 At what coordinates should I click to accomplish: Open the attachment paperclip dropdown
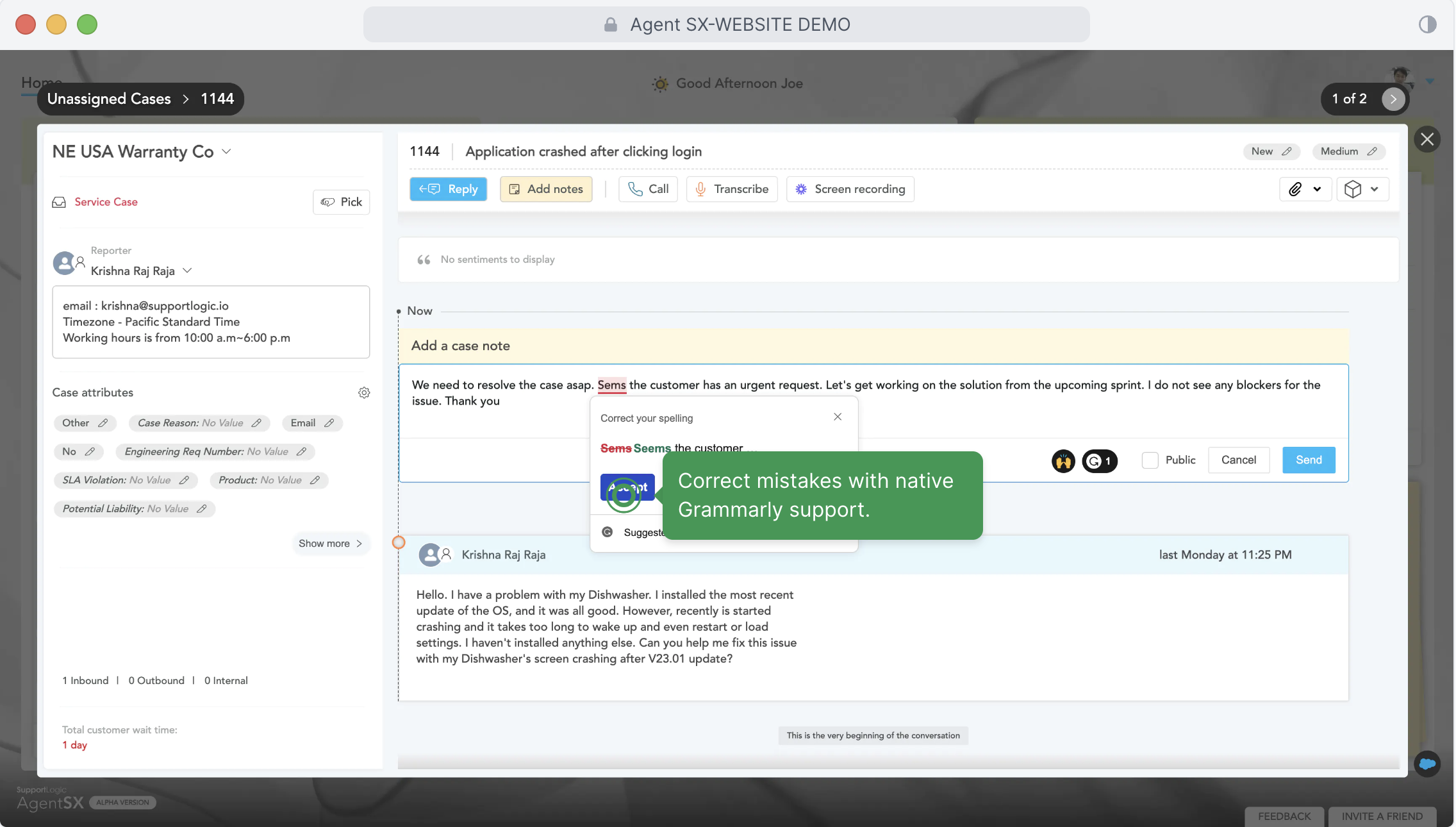[1305, 189]
